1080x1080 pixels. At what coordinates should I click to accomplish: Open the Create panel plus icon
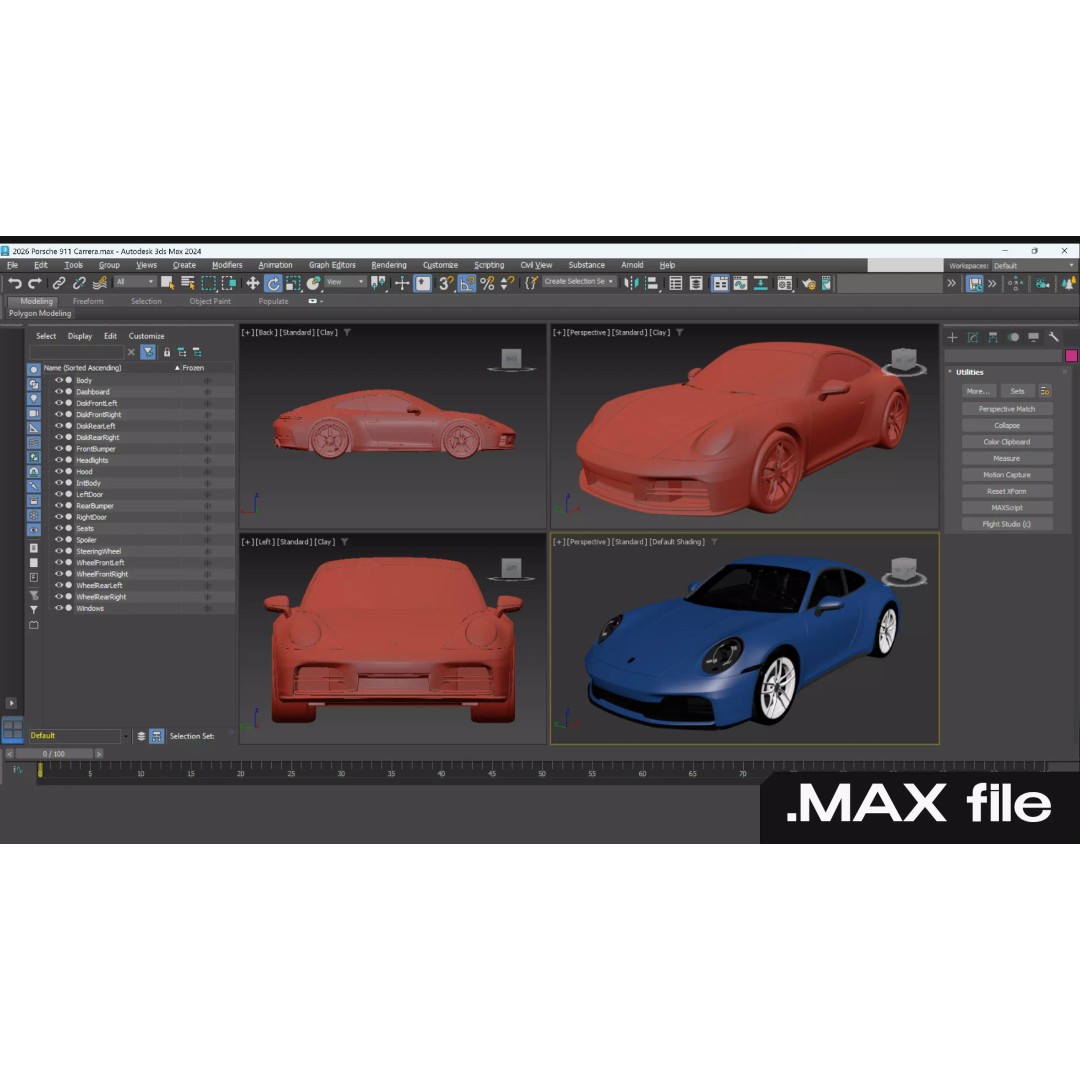pos(953,337)
